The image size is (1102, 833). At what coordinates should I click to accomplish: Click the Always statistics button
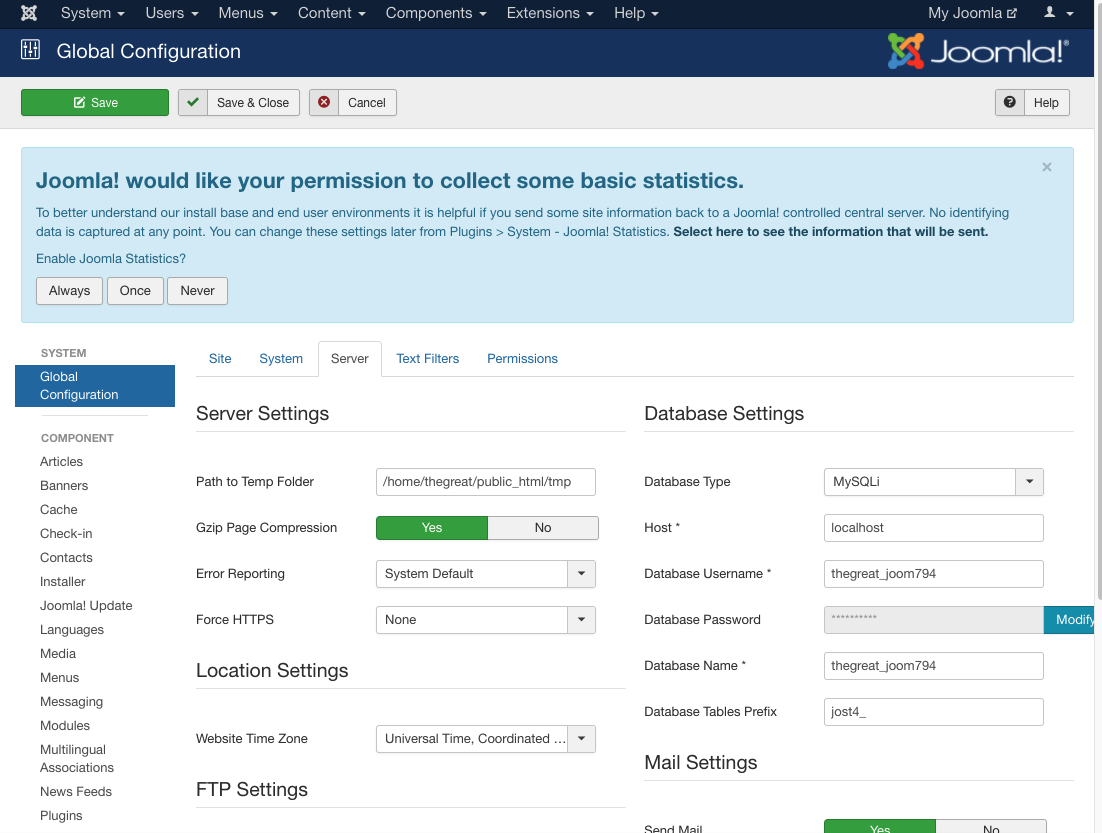[70, 291]
